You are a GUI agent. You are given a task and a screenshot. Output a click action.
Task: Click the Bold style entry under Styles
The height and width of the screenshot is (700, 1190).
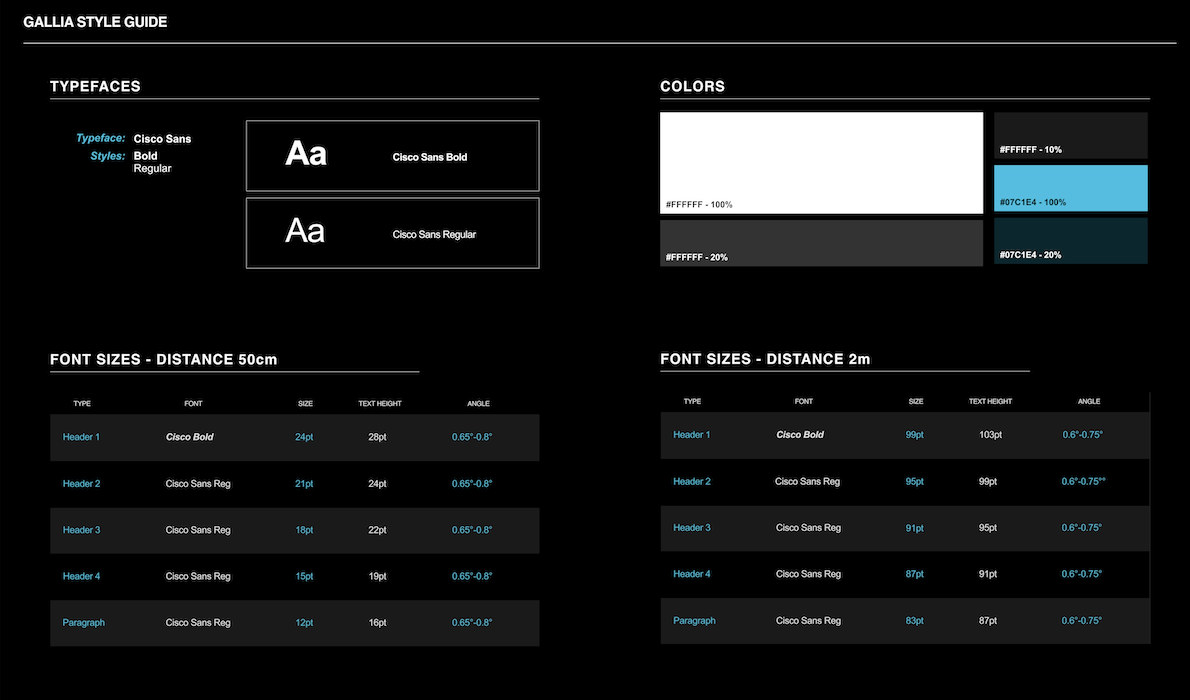(x=146, y=156)
